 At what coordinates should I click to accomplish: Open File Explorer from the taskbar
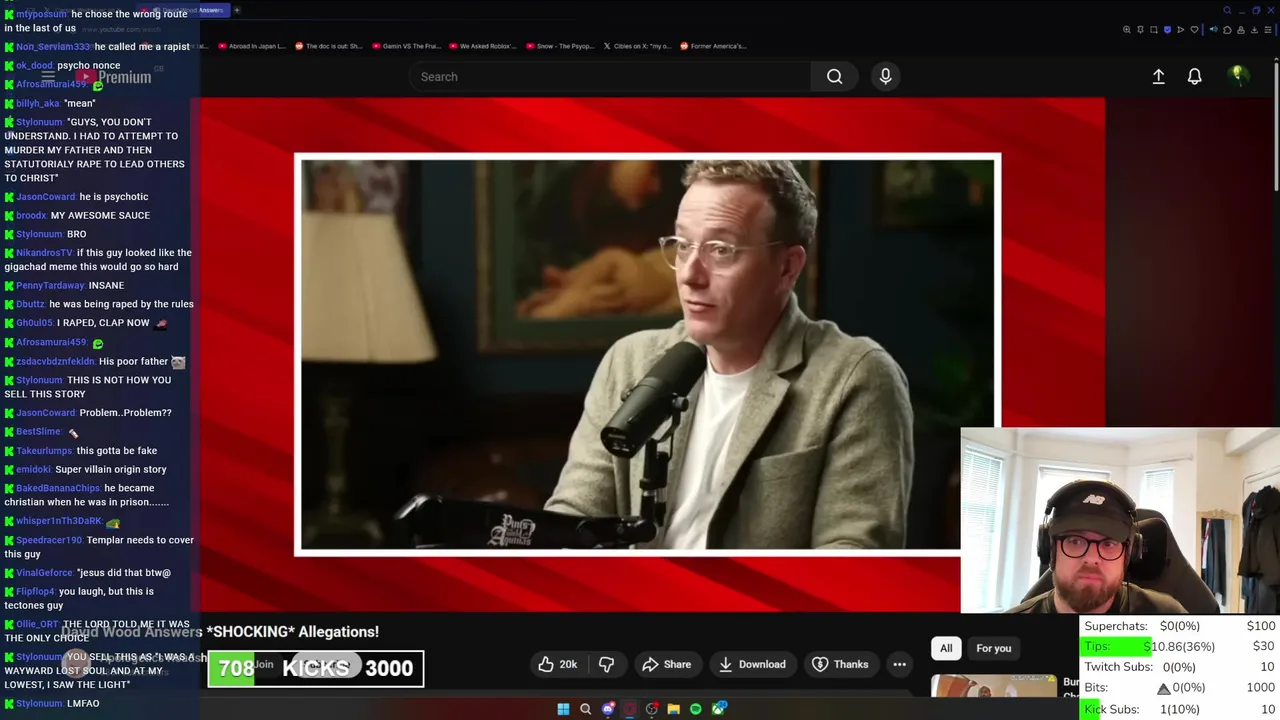click(x=673, y=709)
